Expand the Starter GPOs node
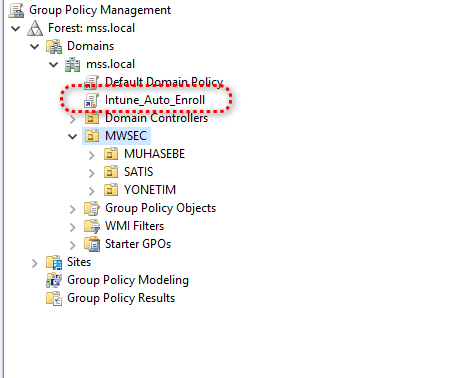Viewport: 456px width, 378px height. tap(73, 245)
